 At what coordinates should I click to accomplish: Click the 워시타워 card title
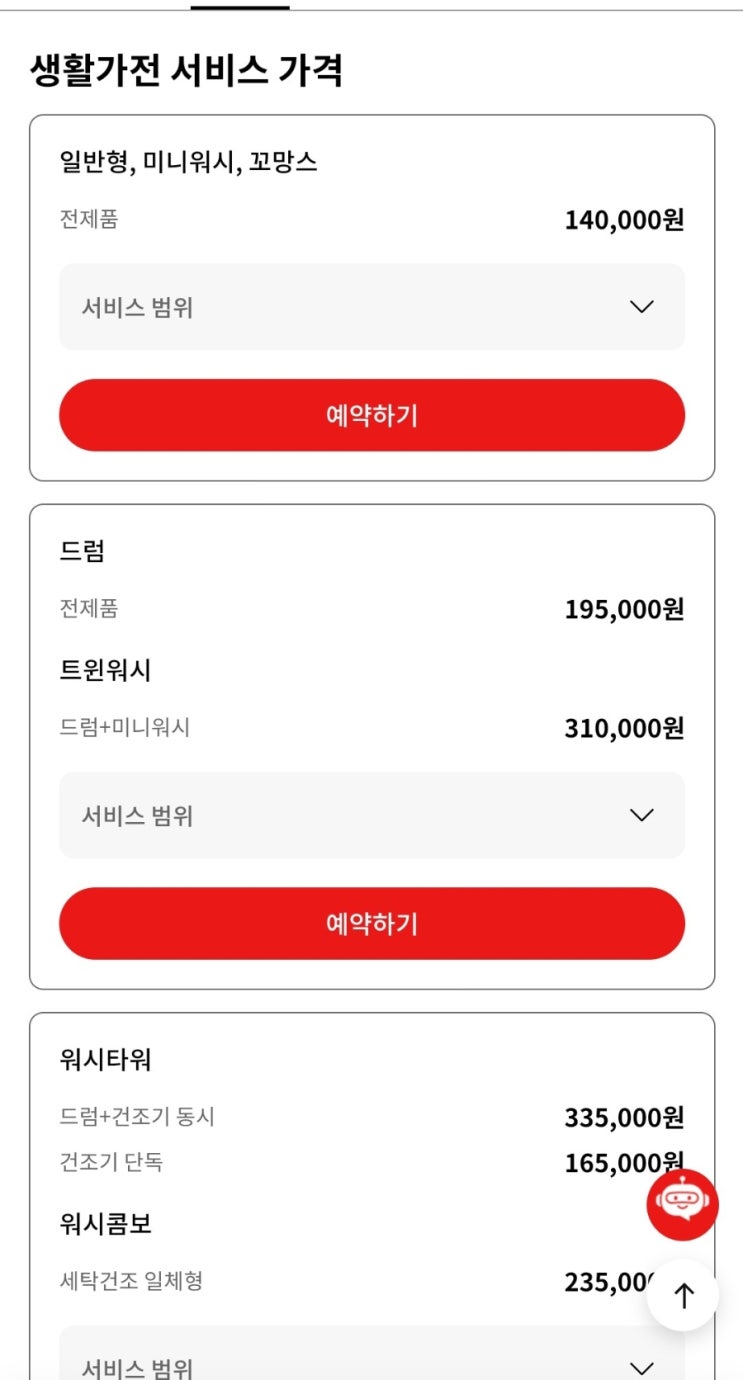(x=105, y=1059)
